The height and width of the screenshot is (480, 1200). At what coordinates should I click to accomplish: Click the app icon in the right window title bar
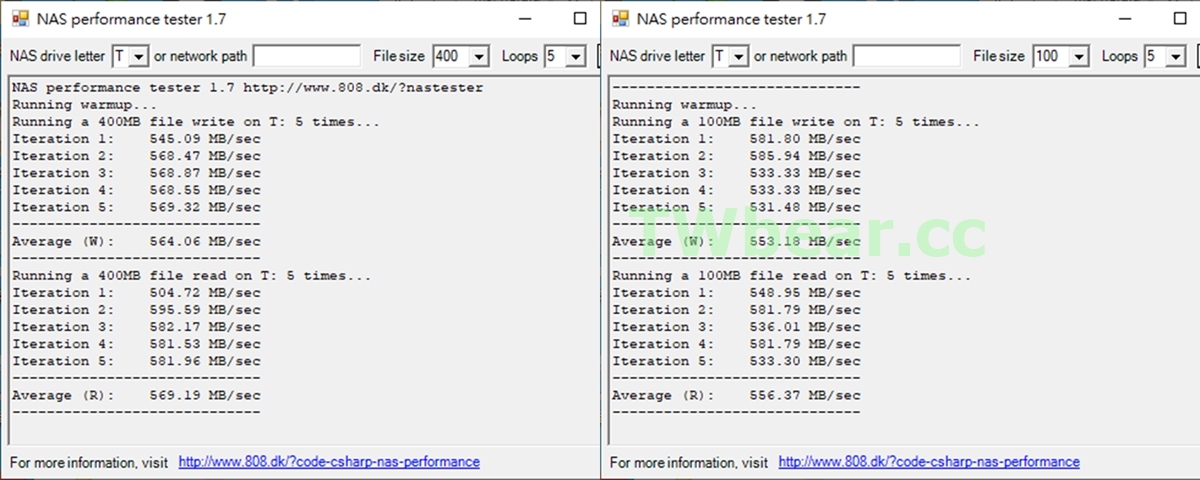click(x=619, y=18)
